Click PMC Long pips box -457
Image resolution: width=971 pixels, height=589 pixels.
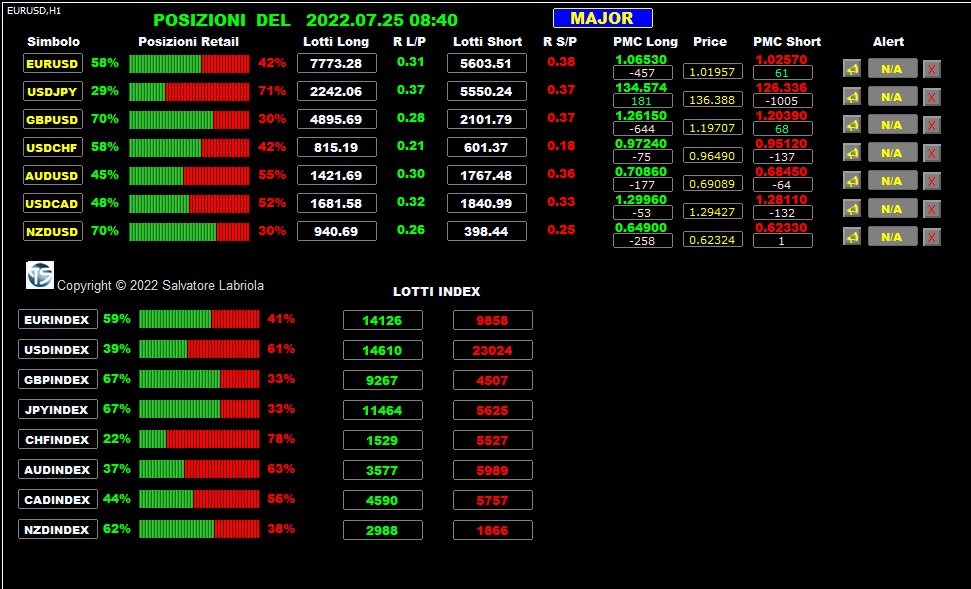click(643, 72)
